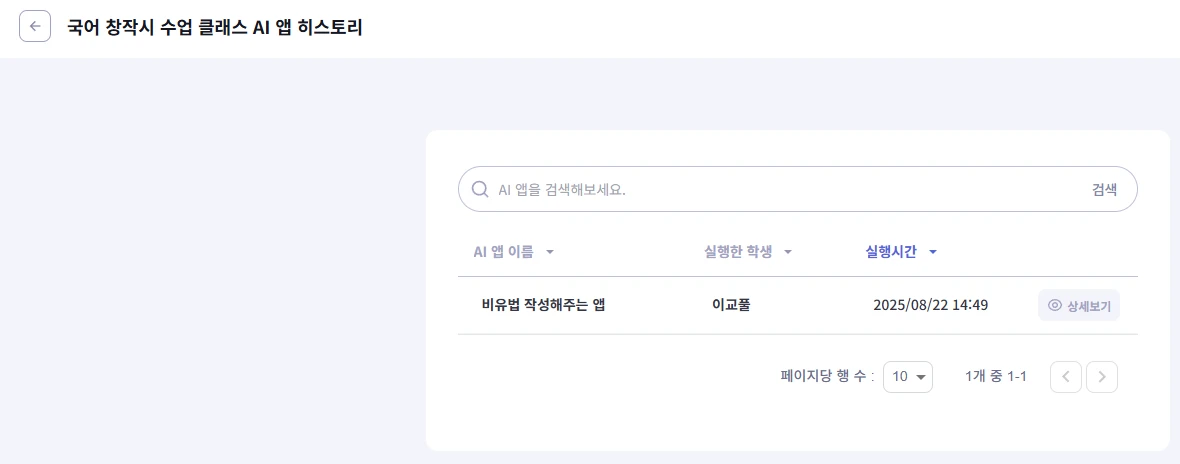Click the 2025/08/22 14:49 timestamp cell
Screen dimensions: 1180x464
tap(930, 305)
